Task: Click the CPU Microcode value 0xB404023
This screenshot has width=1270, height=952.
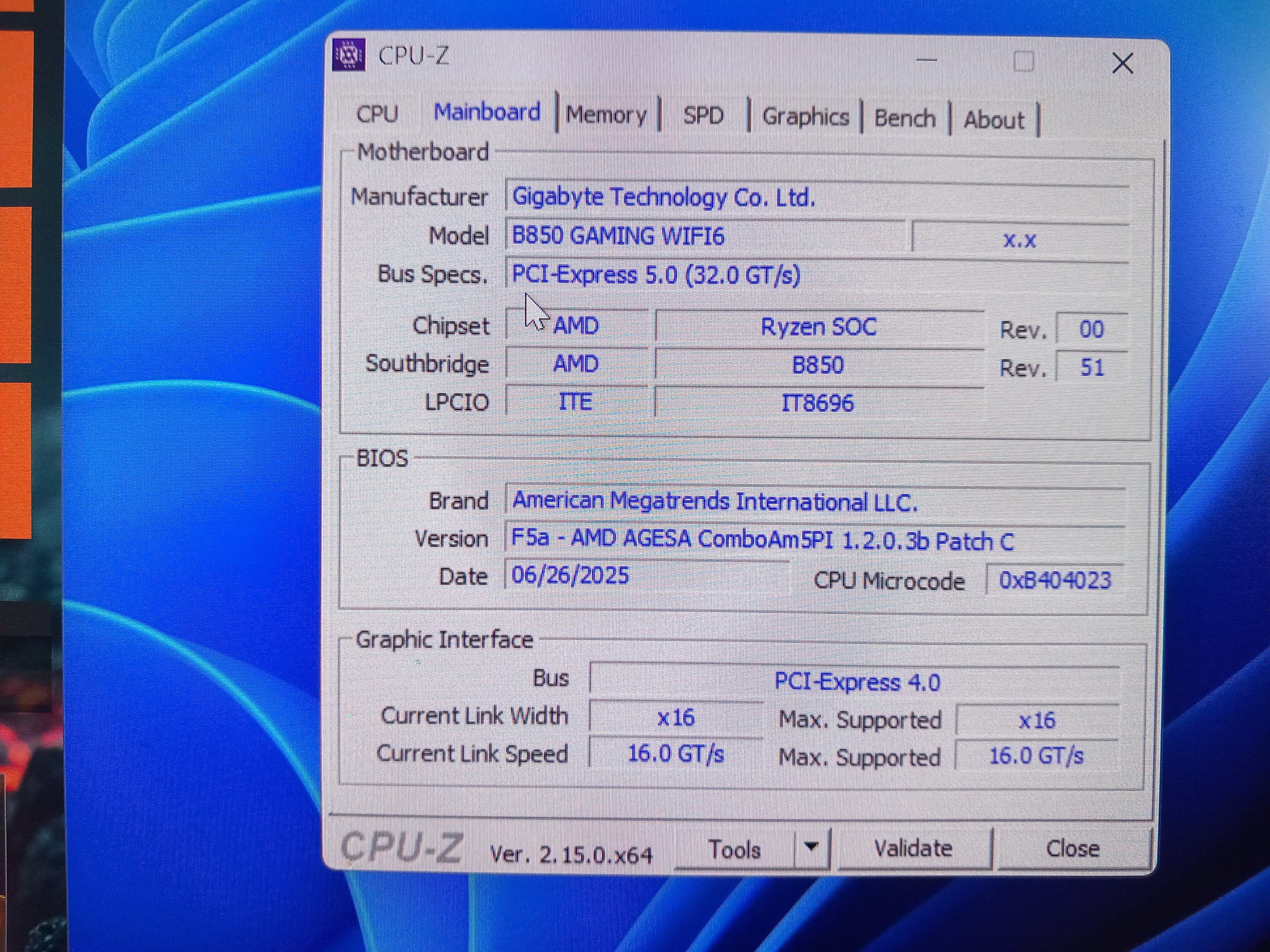Action: (1055, 580)
